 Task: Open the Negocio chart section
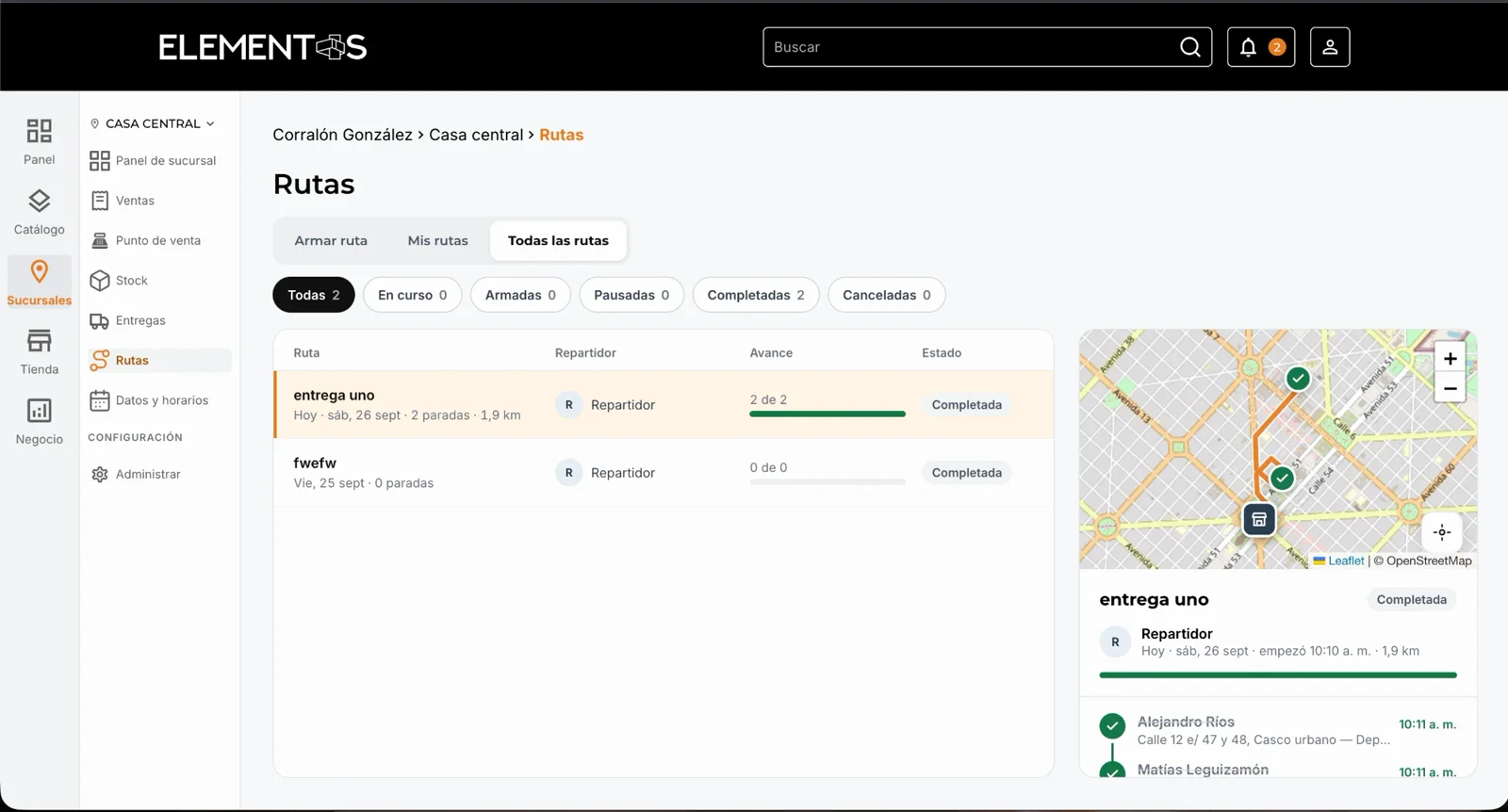[x=39, y=422]
